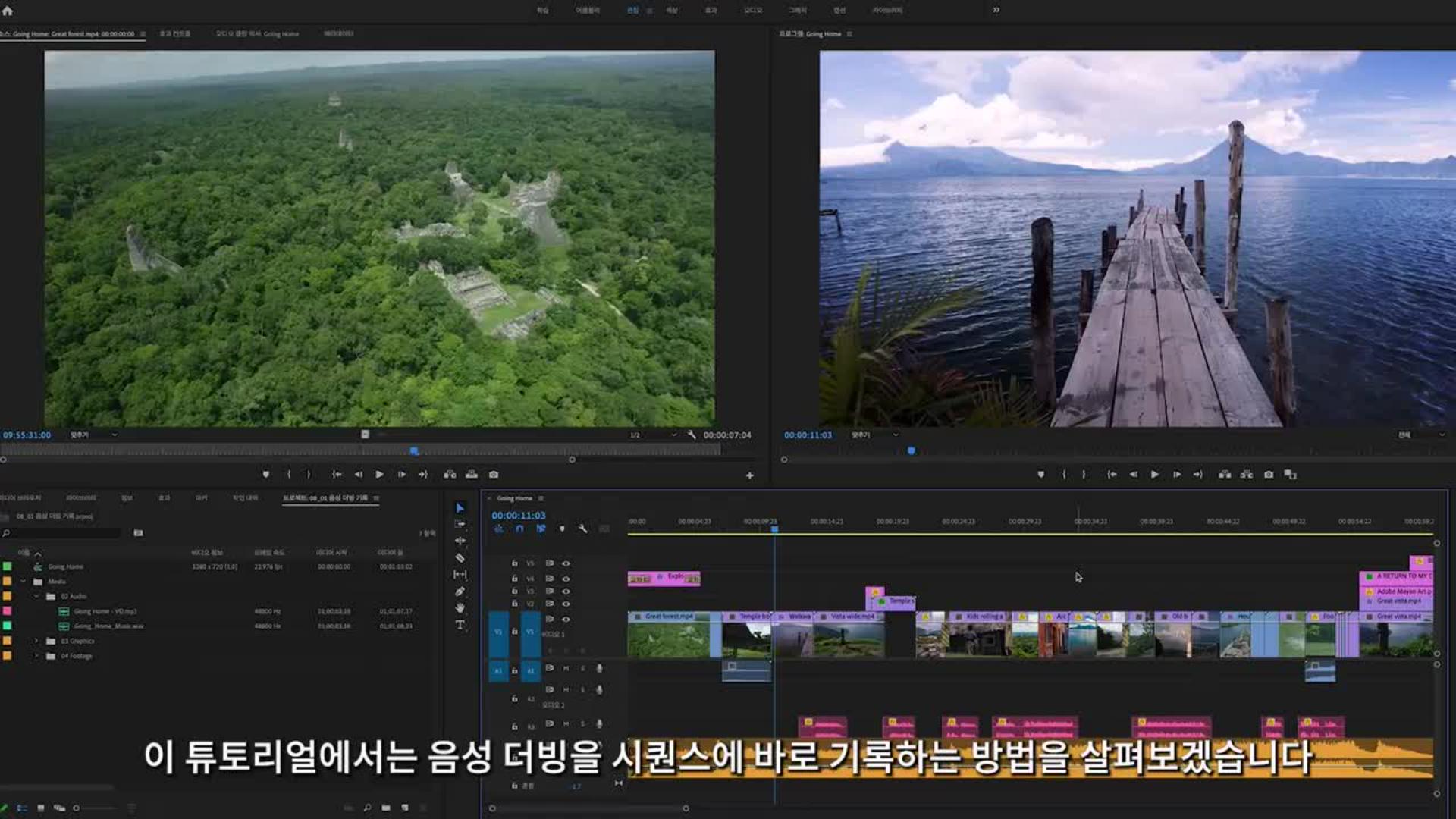Select the Pen tool
The image size is (1456, 819).
tap(460, 591)
